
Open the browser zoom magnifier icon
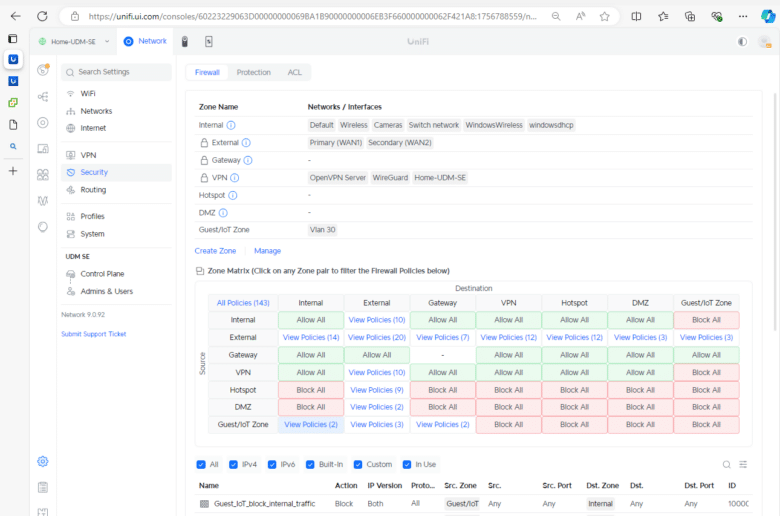556,16
